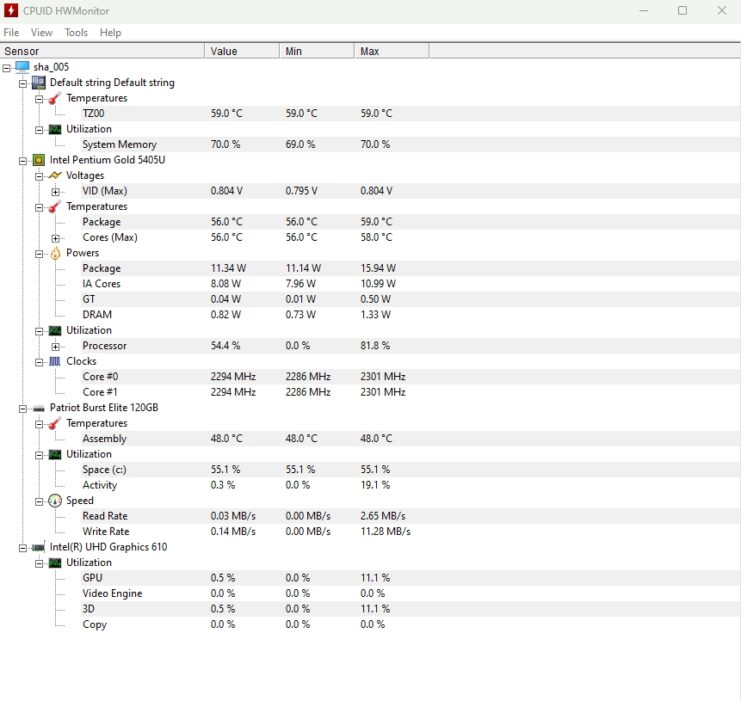Collapse the Clocks group
Viewport: 741px width, 701px height.
point(39,363)
